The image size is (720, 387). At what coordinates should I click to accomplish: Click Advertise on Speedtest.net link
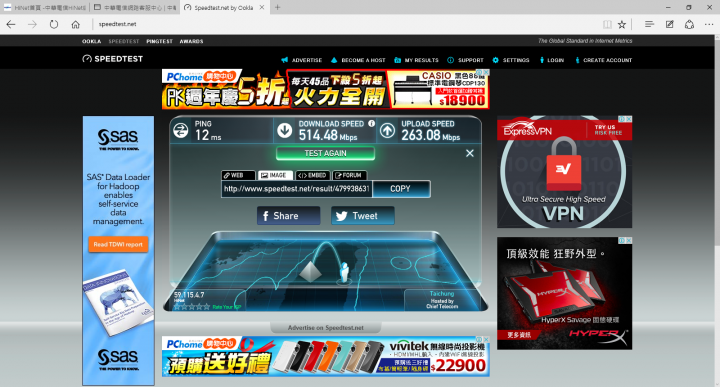(326, 328)
